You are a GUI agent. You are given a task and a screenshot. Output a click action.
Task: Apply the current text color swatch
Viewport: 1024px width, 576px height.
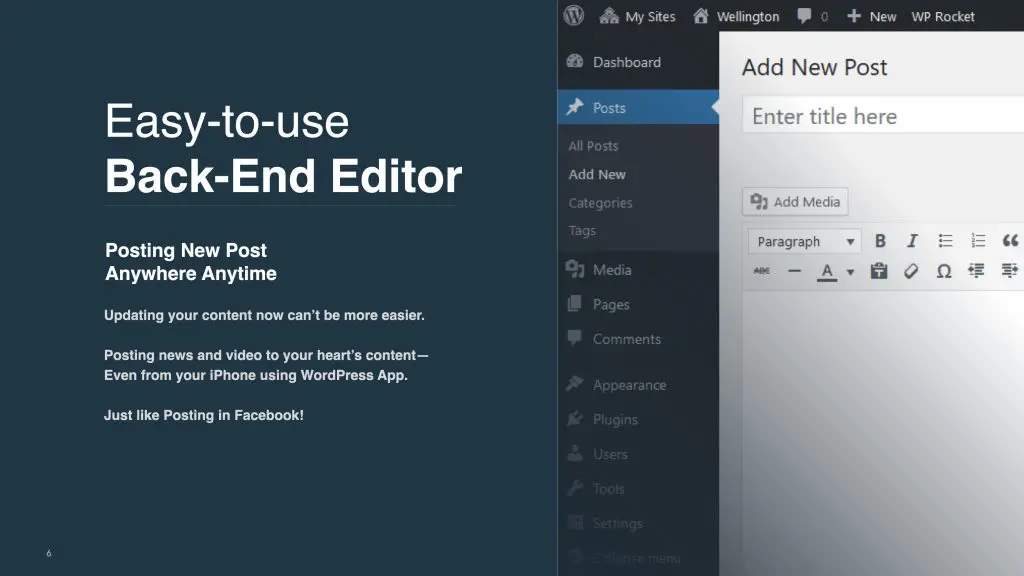click(x=827, y=271)
